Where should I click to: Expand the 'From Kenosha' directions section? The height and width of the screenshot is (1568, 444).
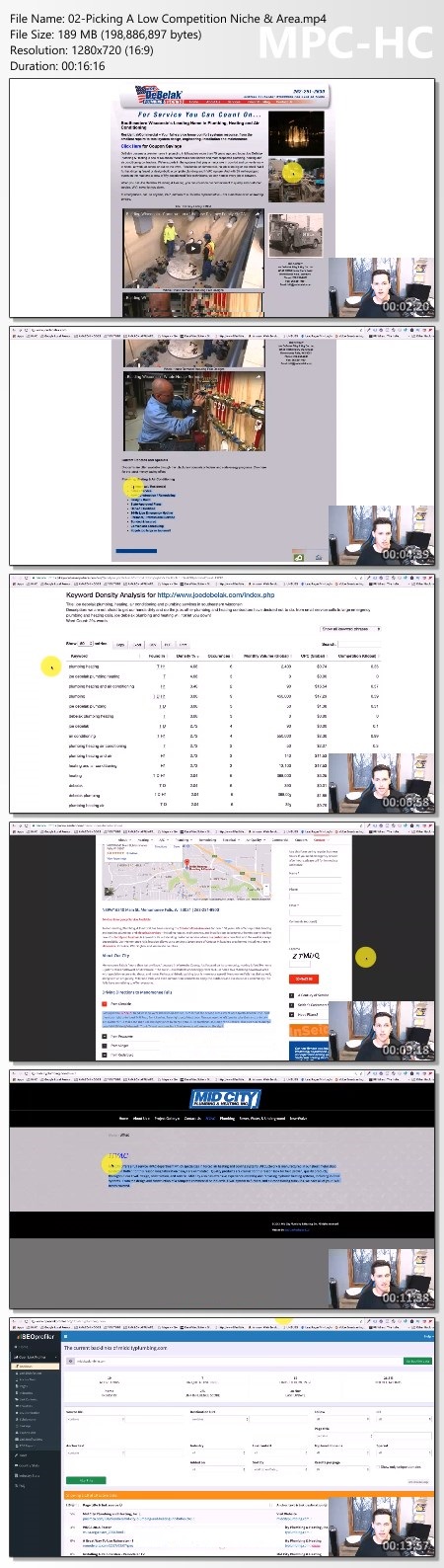coord(114,1004)
